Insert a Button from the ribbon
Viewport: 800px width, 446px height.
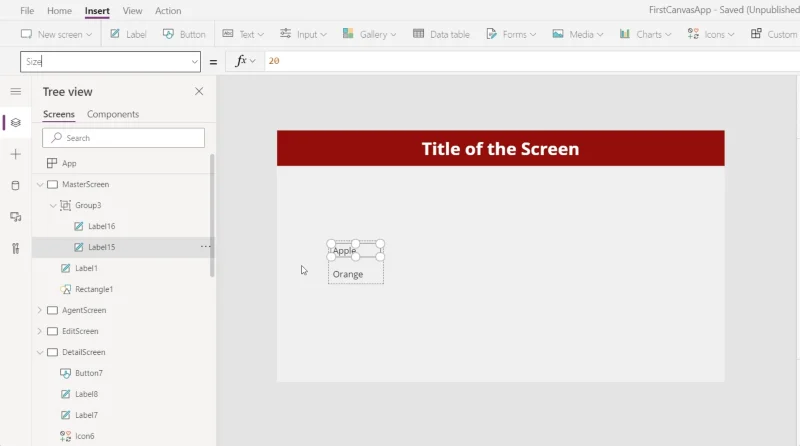tap(184, 34)
